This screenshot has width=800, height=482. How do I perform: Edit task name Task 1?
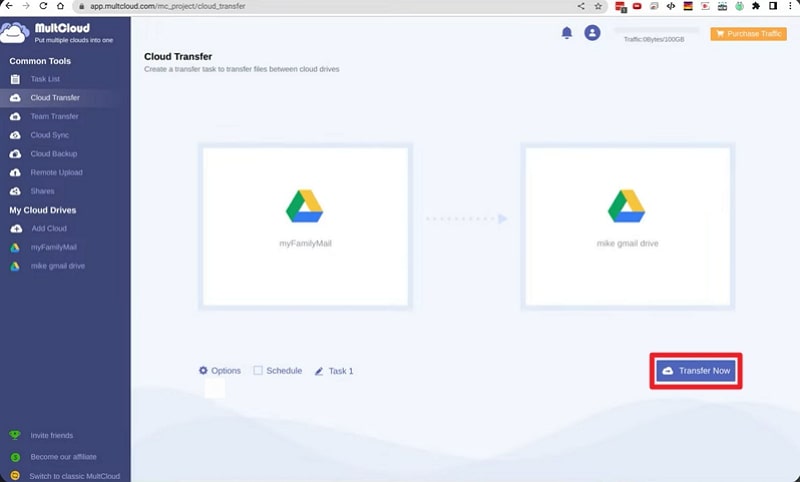point(341,371)
